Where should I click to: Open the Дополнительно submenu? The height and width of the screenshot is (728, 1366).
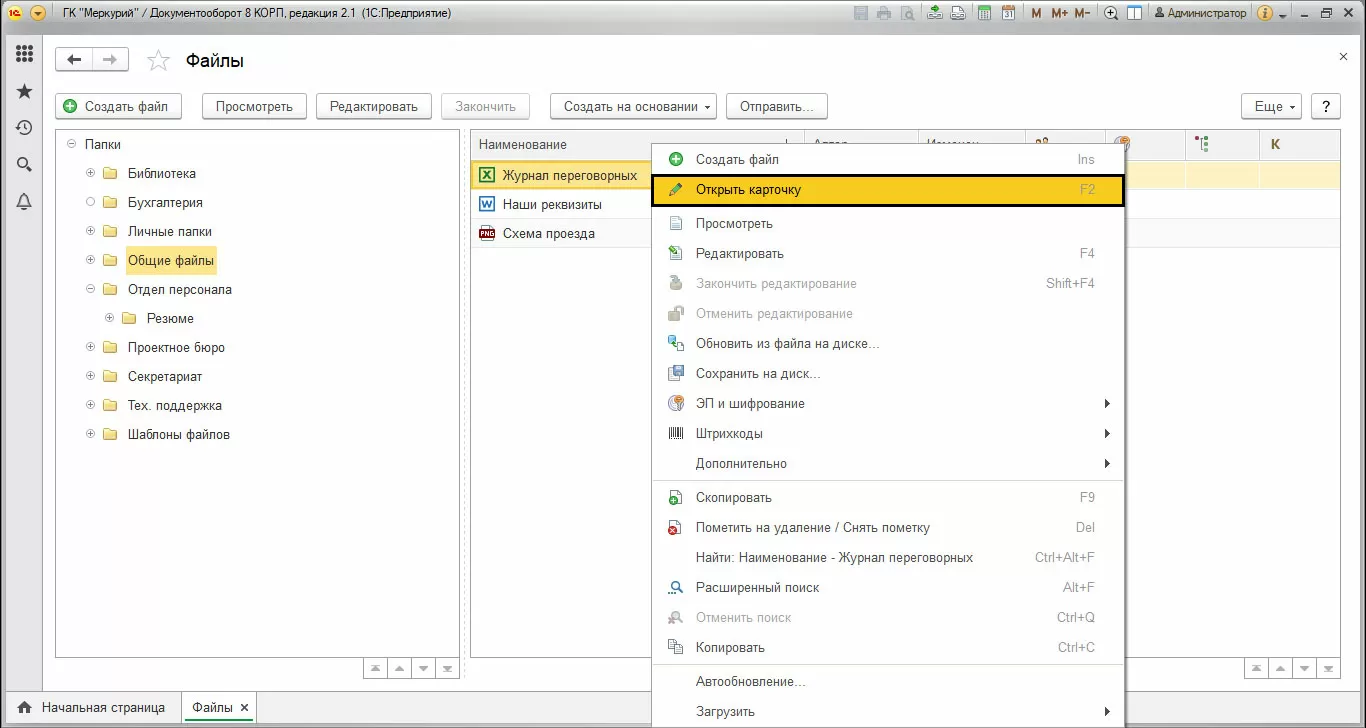point(888,463)
